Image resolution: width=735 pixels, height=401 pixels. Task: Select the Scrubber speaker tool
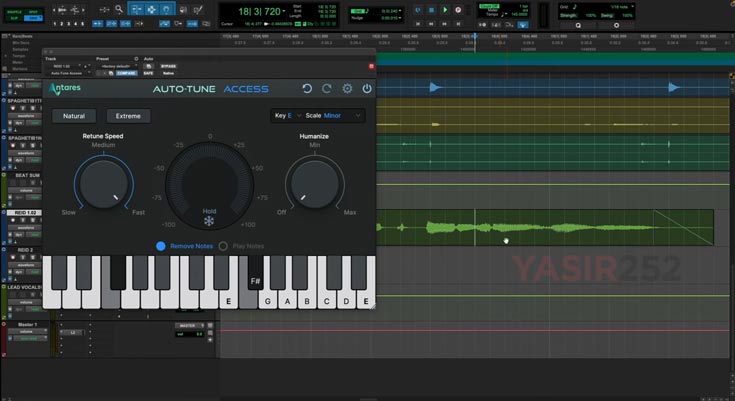pyautogui.click(x=183, y=9)
